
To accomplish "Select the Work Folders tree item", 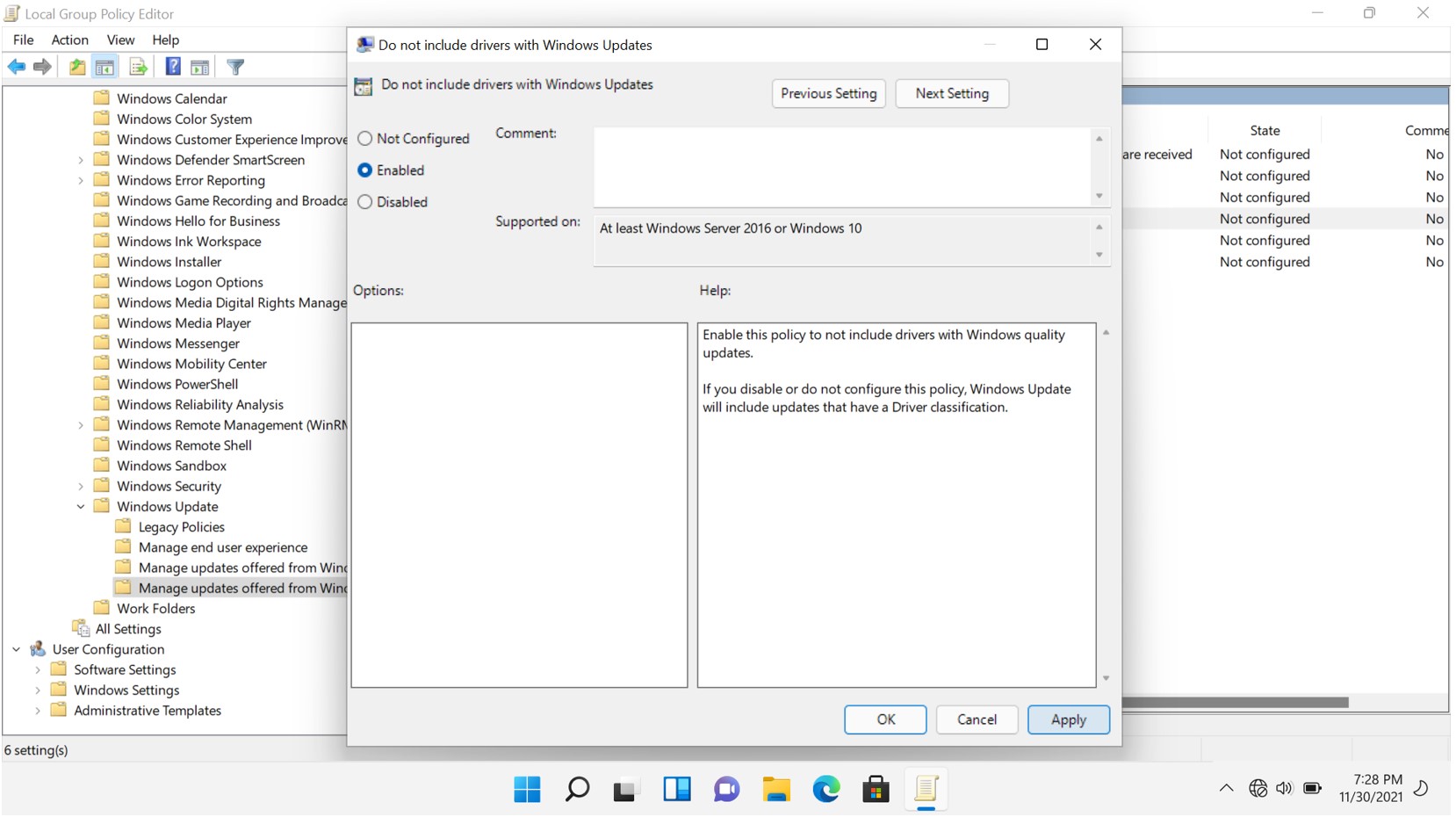I will (155, 609).
